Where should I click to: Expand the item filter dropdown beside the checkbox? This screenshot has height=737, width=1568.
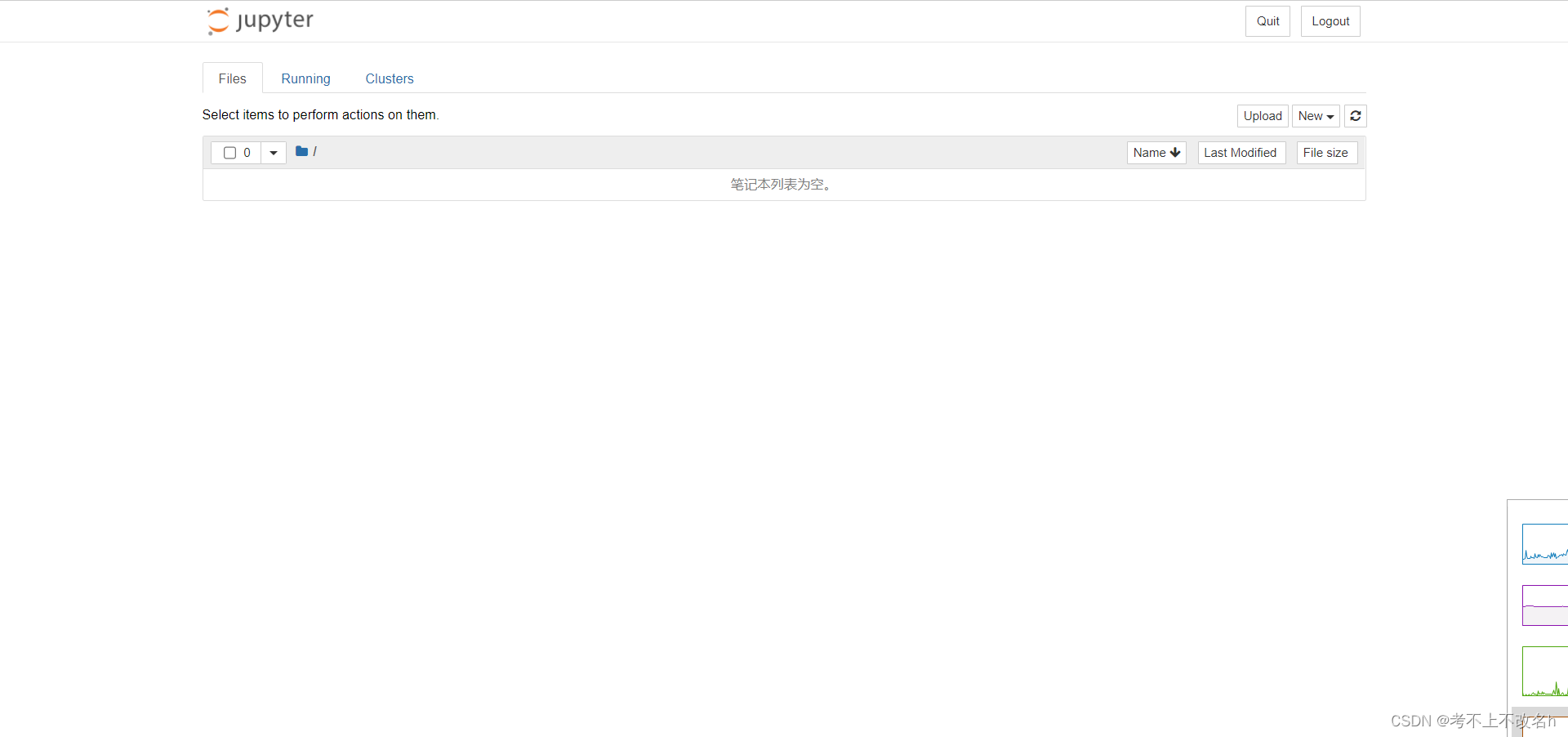pyautogui.click(x=273, y=153)
